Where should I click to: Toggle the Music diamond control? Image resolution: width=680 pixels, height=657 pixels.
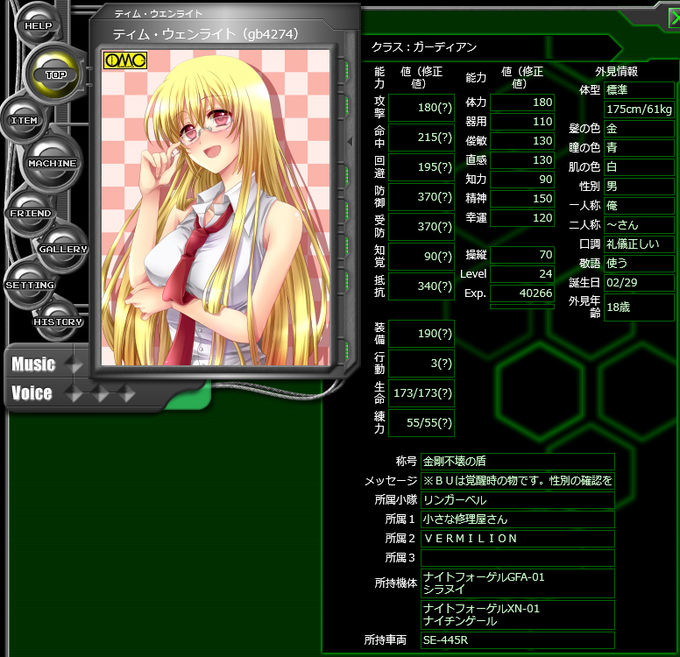click(74, 365)
